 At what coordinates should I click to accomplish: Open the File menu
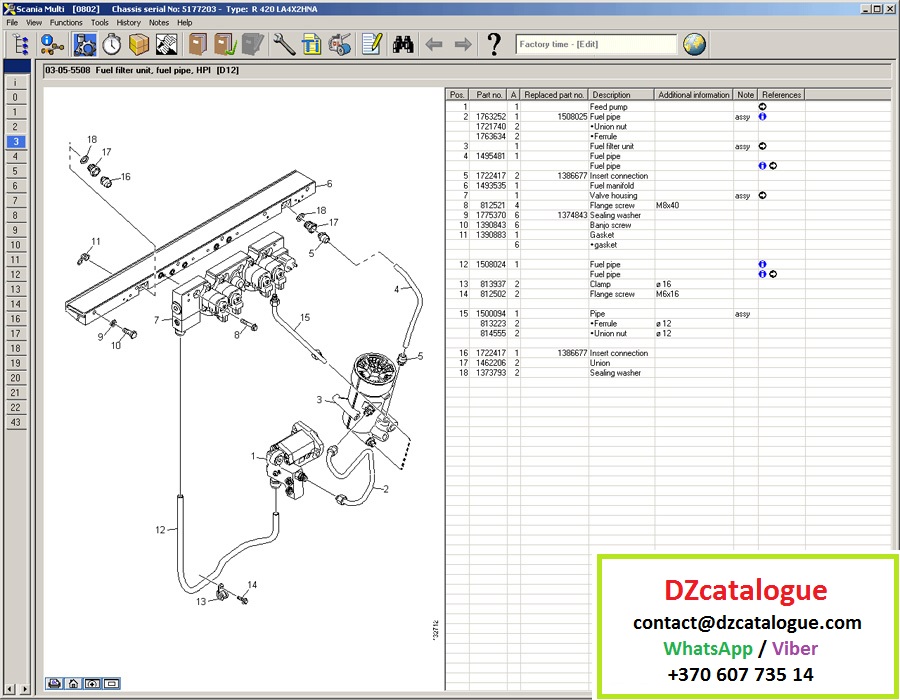pyautogui.click(x=12, y=22)
